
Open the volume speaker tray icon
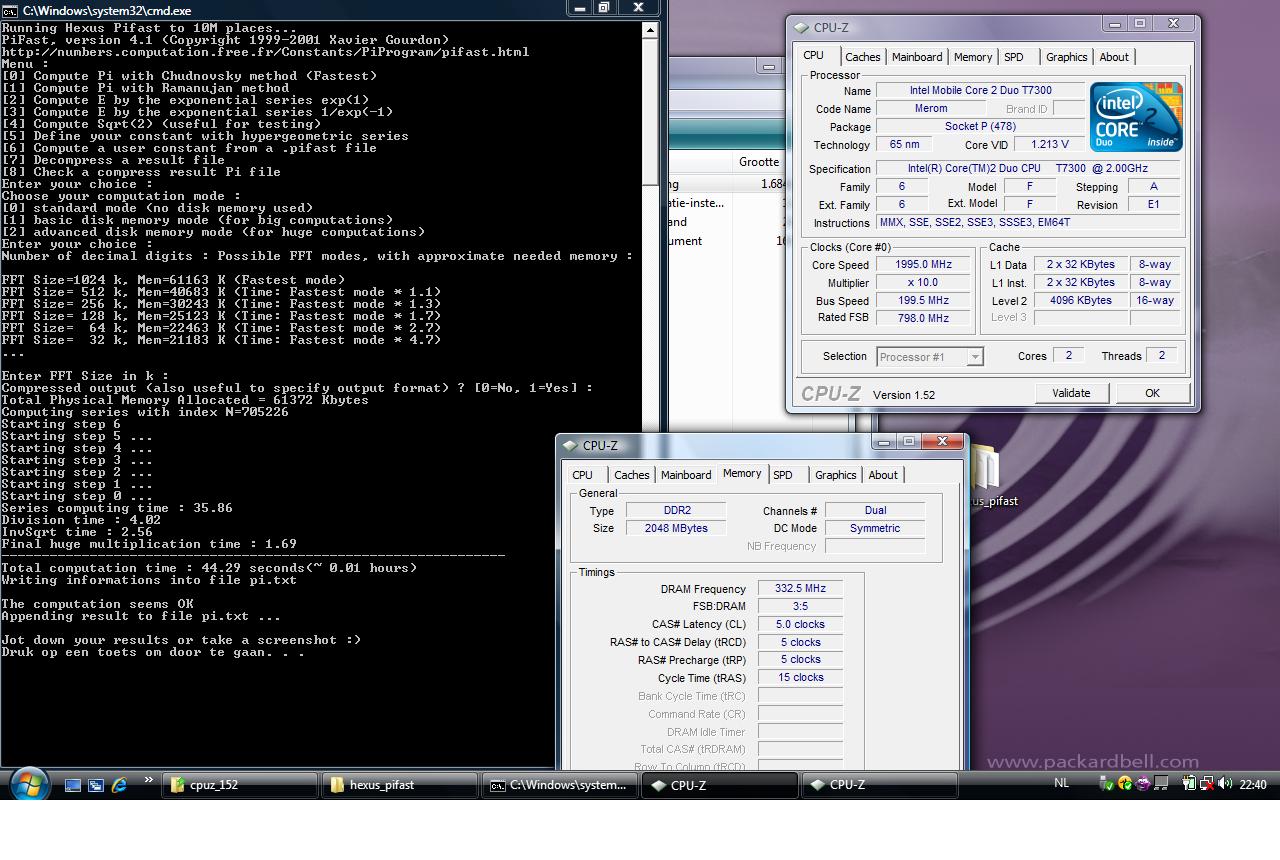(x=1224, y=783)
